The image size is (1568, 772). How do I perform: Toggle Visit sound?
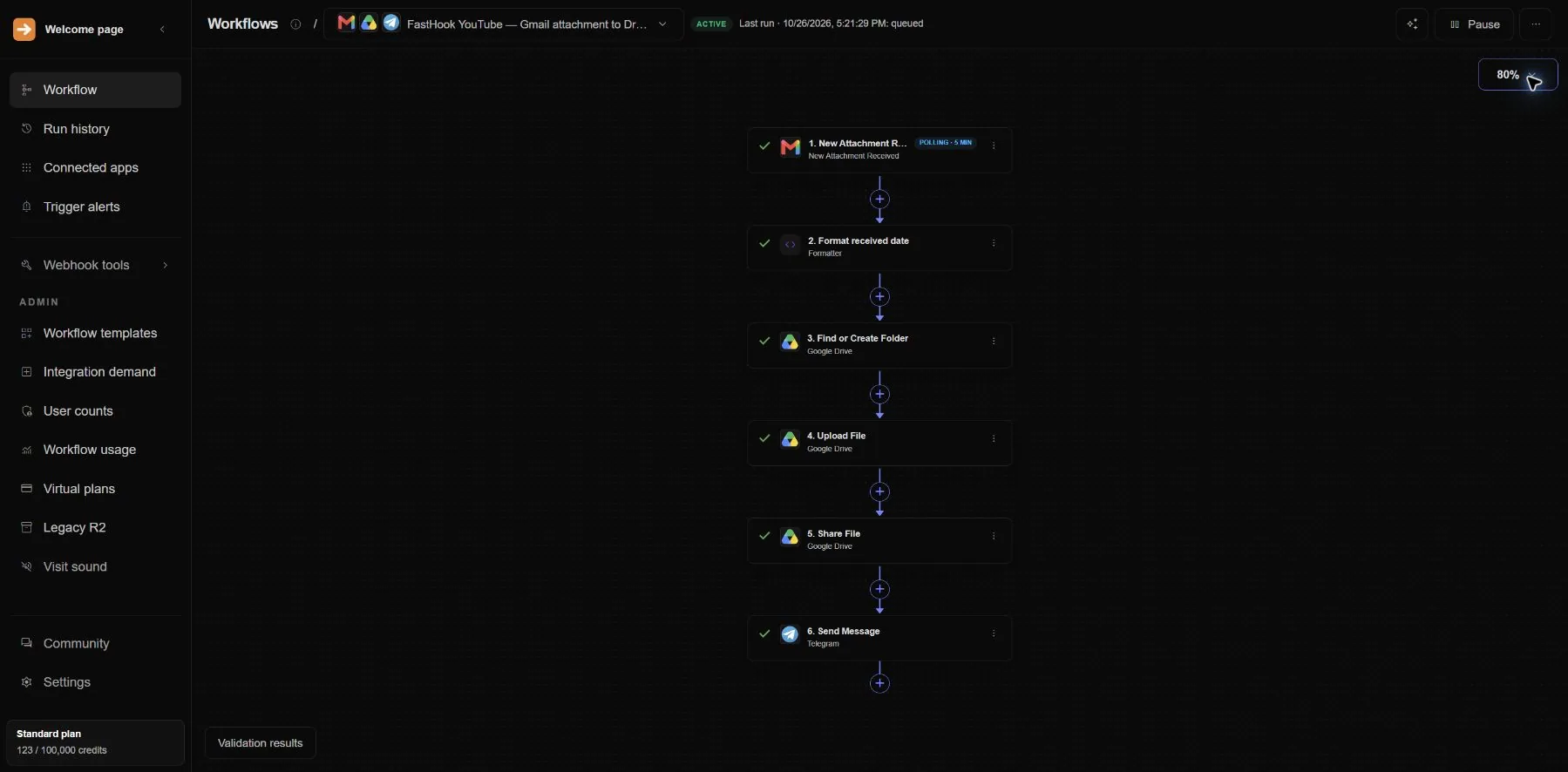coord(95,567)
